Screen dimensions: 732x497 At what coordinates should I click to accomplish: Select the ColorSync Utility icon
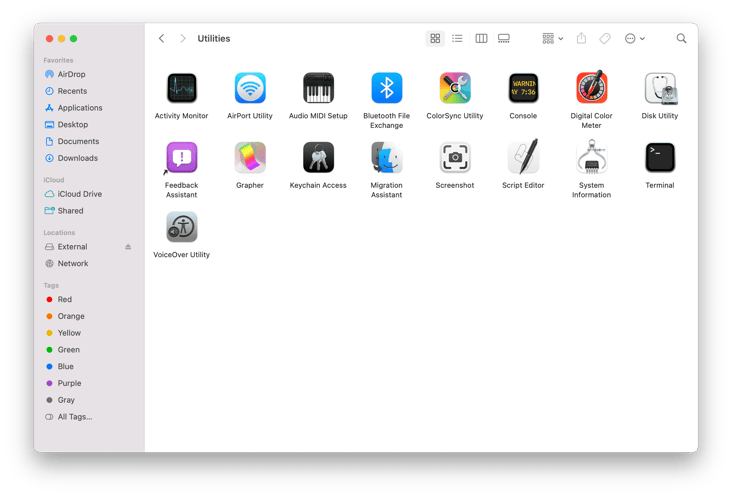[x=455, y=88]
